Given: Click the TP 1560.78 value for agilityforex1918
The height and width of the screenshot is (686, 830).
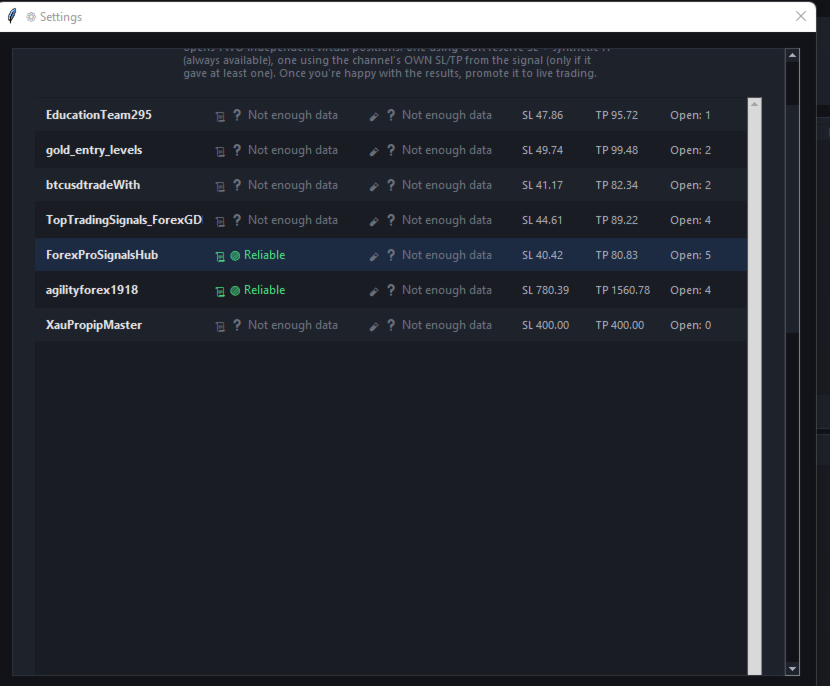Looking at the screenshot, I should [x=622, y=290].
